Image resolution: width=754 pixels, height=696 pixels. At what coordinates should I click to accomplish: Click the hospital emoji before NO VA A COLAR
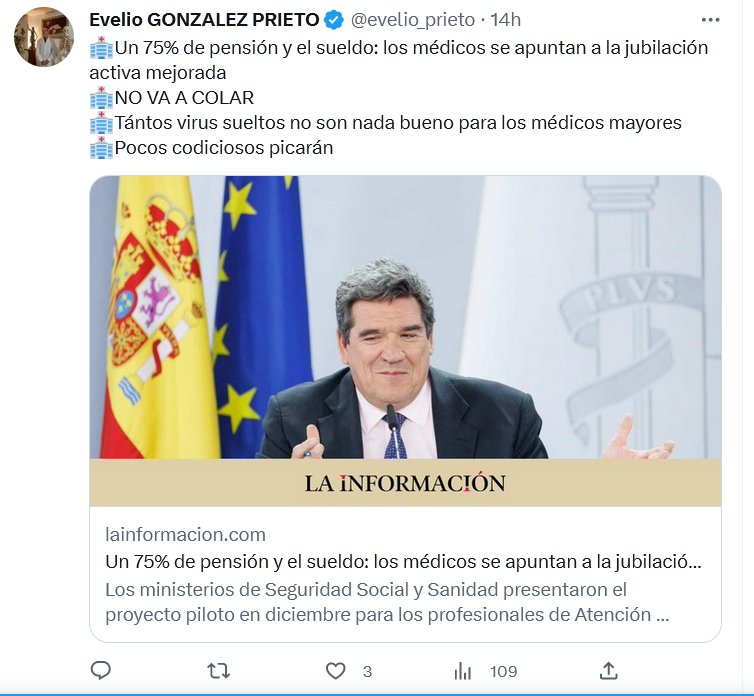tap(101, 98)
